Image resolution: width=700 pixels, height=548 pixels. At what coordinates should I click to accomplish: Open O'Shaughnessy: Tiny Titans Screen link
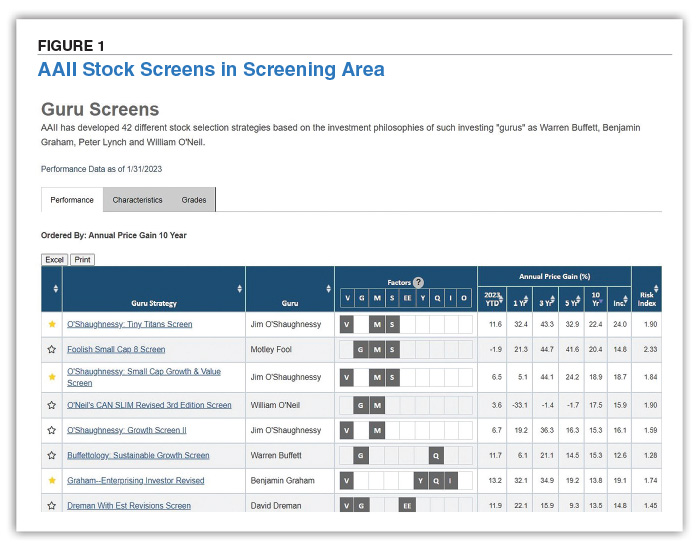(x=129, y=324)
